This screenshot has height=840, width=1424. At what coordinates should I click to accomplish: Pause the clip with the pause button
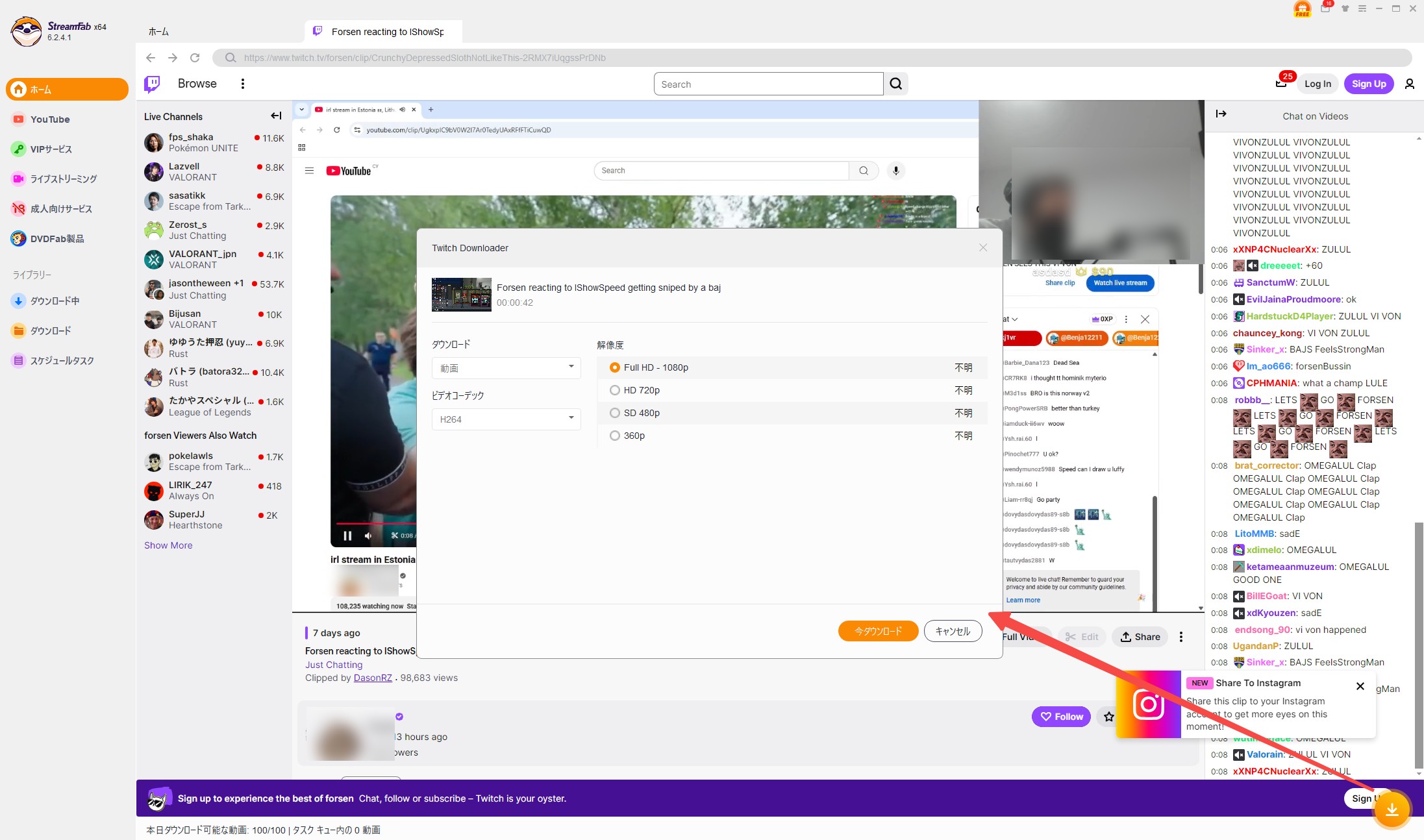click(x=347, y=536)
